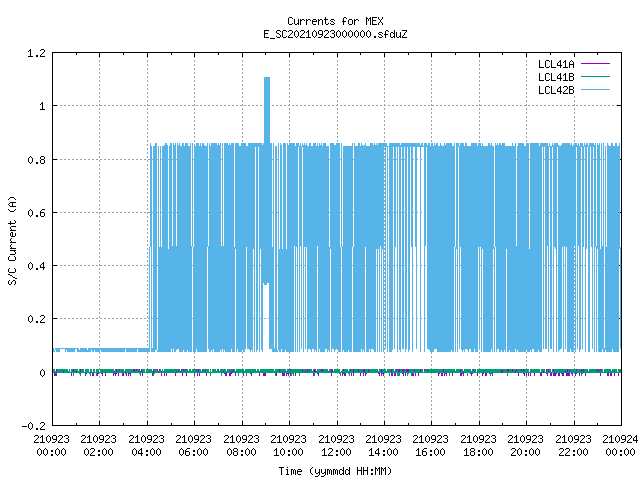
Task: Click the purple LCL41A legend line sample
Action: [x=595, y=64]
